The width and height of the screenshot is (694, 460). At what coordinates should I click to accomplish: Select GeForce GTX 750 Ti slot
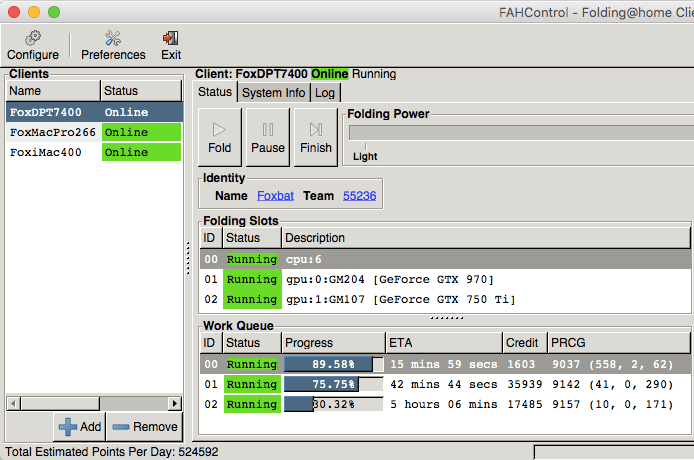coord(445,299)
